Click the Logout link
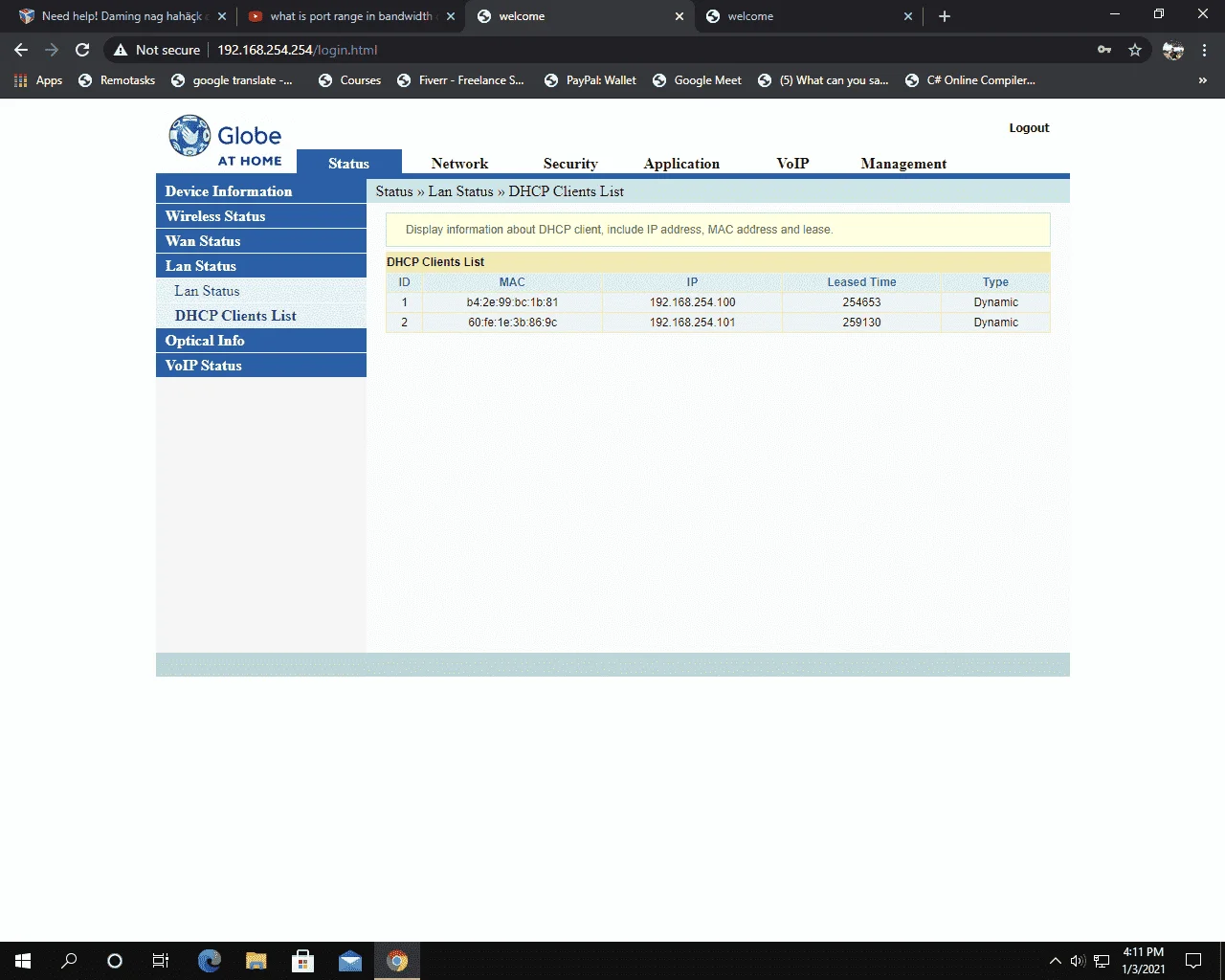Screen dimensions: 1225x980 tap(1029, 128)
